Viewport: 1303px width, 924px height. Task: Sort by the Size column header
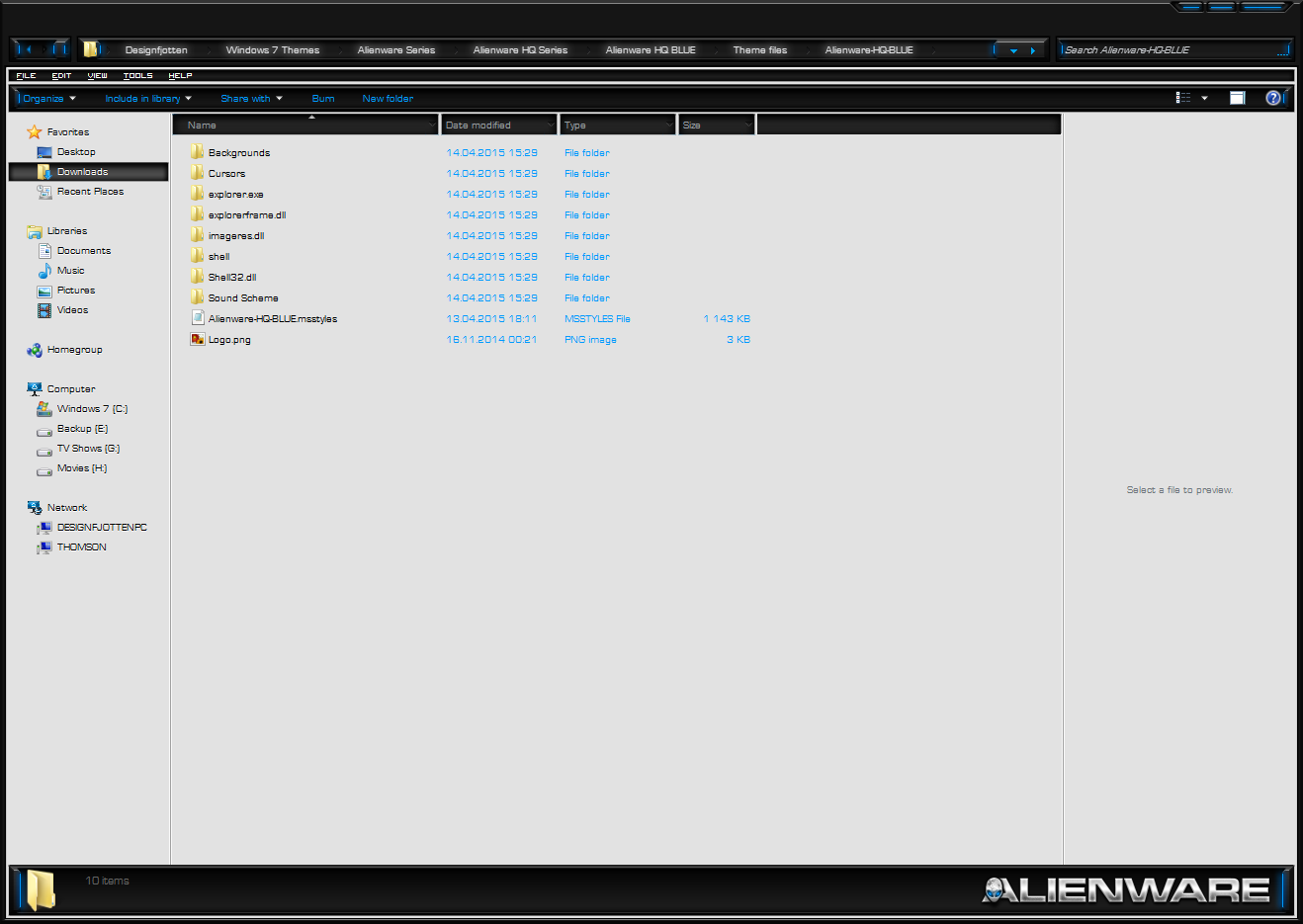tap(717, 125)
